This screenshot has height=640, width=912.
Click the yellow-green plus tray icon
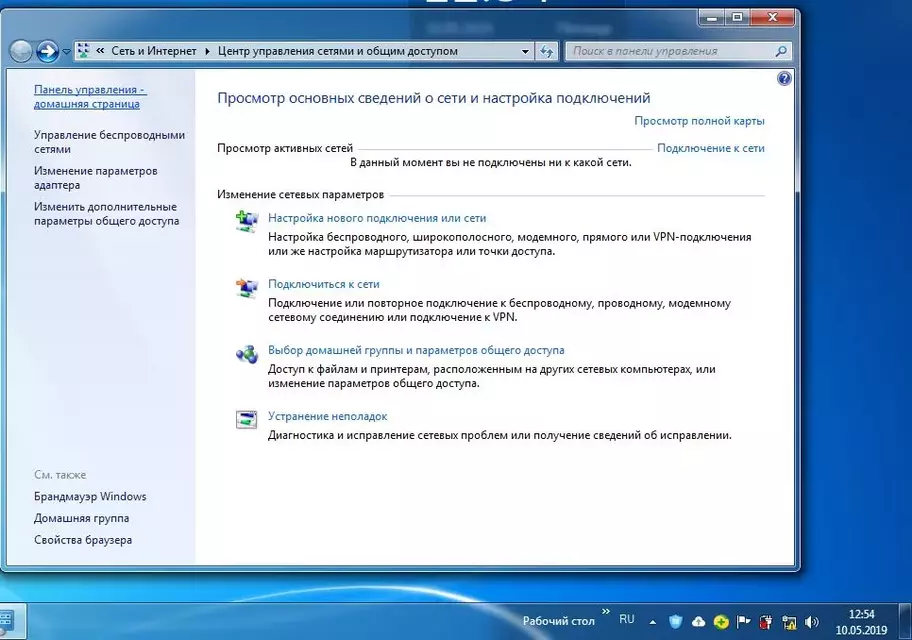pos(721,622)
